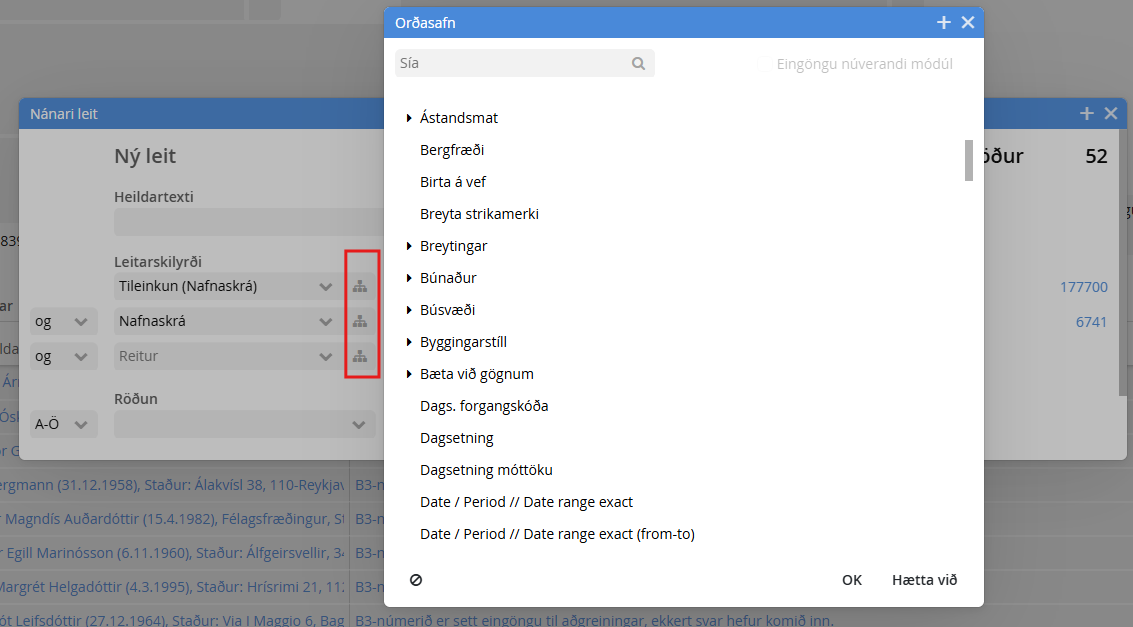Image resolution: width=1133 pixels, height=627 pixels.
Task: Select the Dagsetning entry
Action: (457, 438)
